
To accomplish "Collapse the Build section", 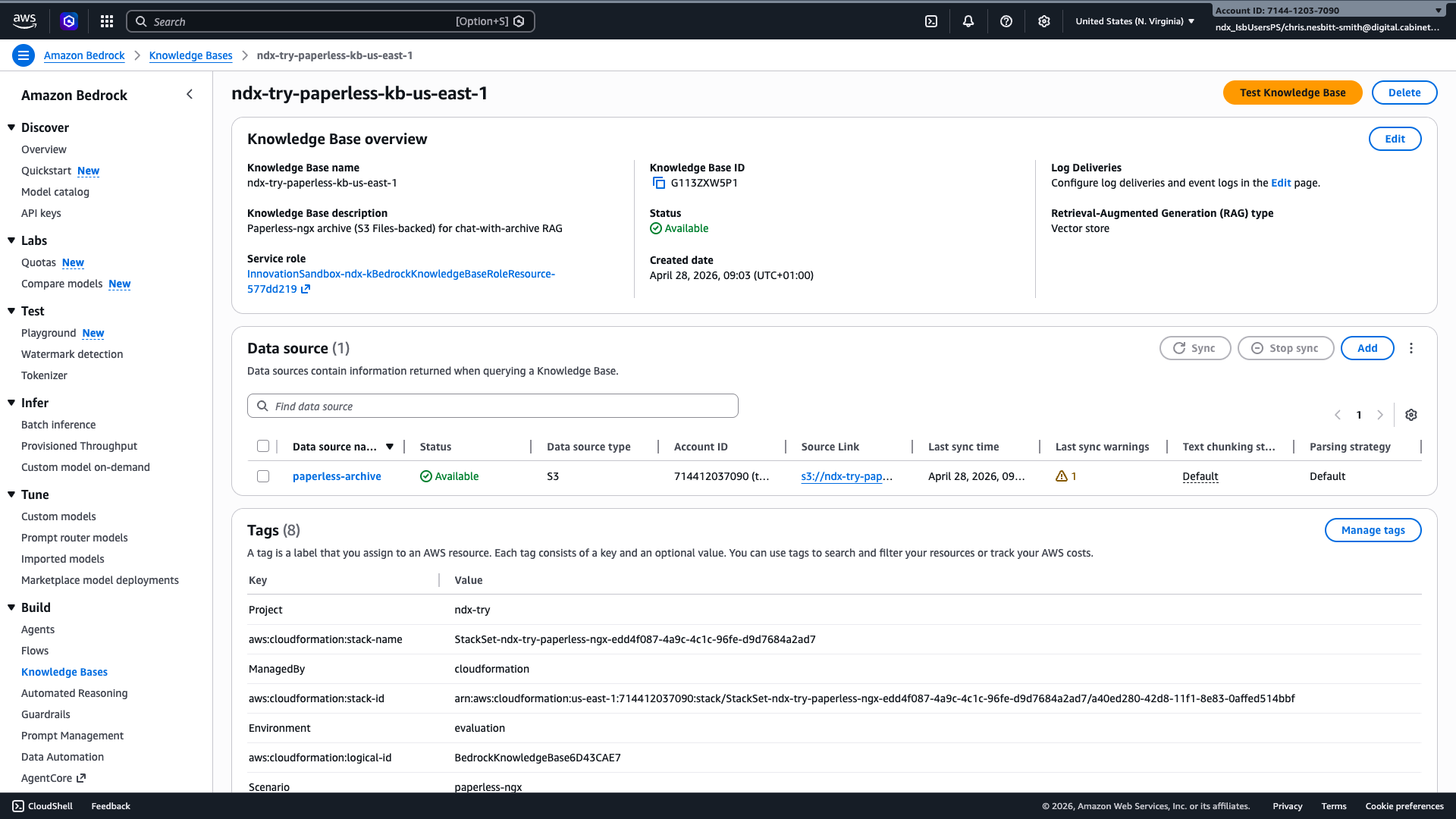I will 11,607.
